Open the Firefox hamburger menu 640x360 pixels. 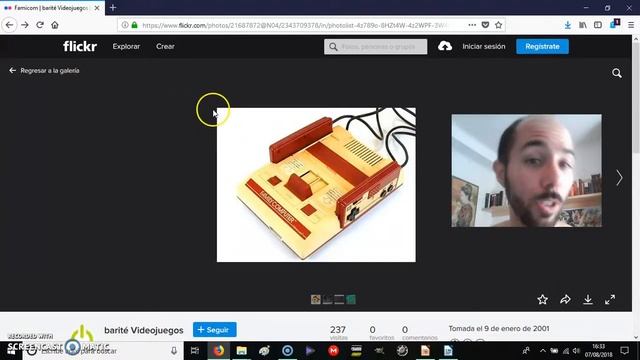point(631,25)
